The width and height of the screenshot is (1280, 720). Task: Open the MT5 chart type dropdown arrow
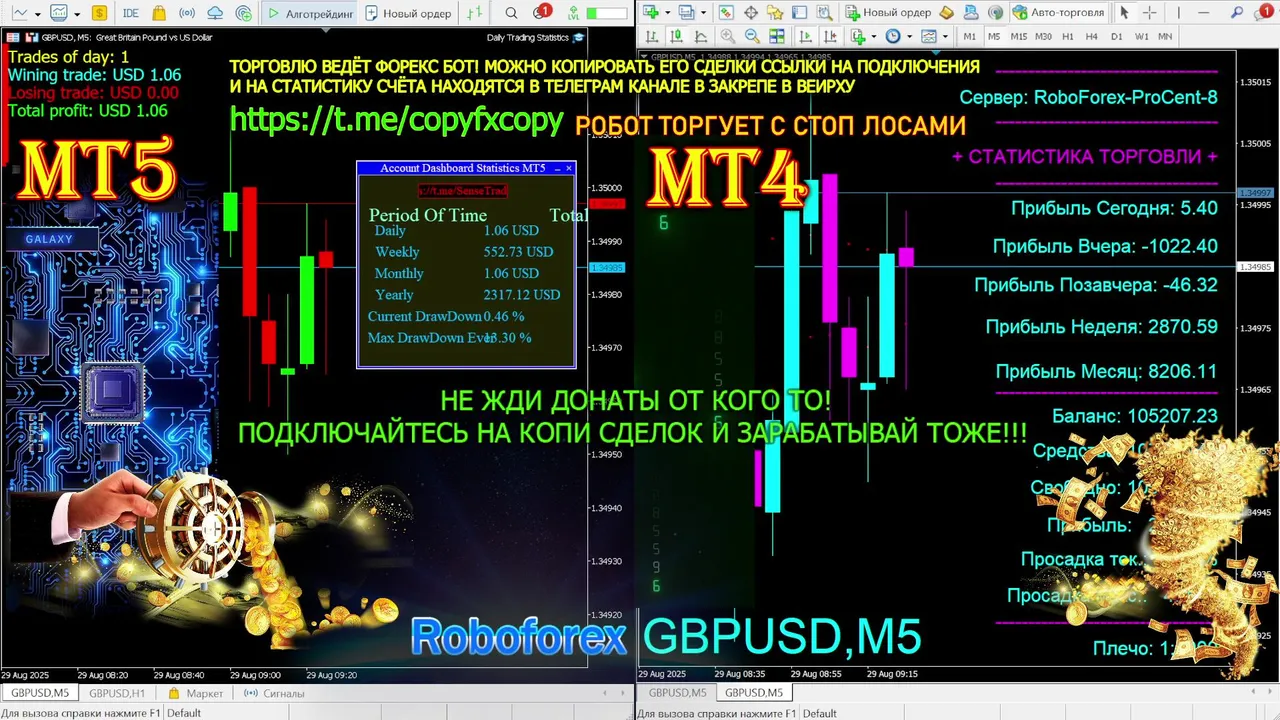37,14
